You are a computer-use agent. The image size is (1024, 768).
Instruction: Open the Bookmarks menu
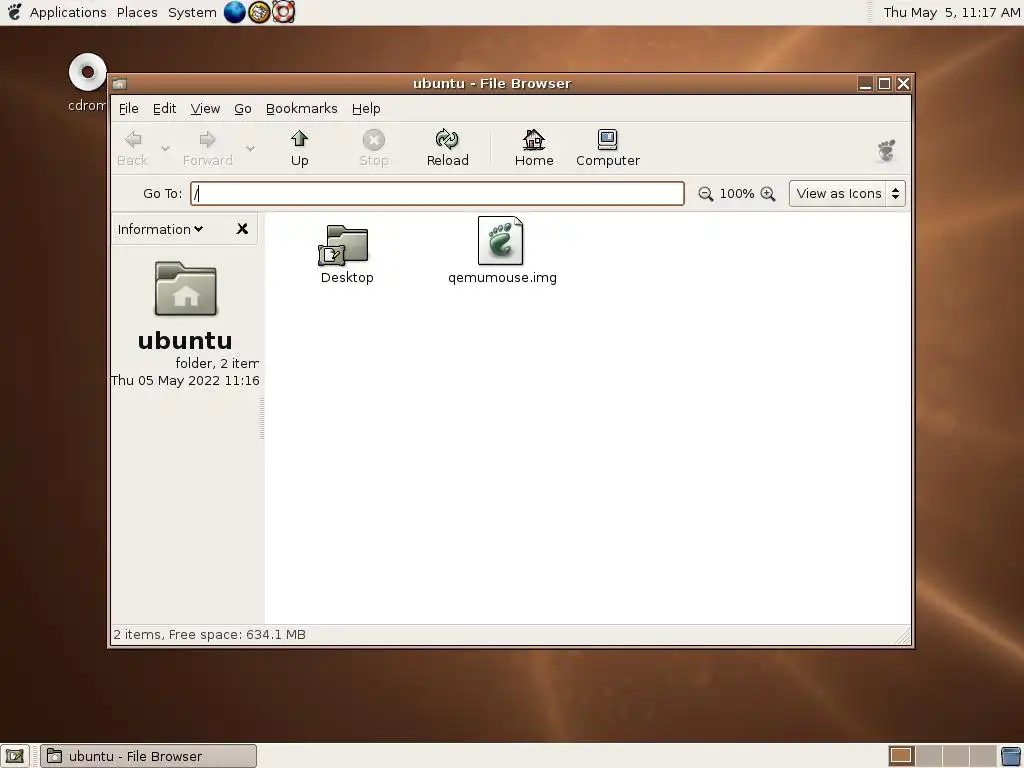(302, 108)
